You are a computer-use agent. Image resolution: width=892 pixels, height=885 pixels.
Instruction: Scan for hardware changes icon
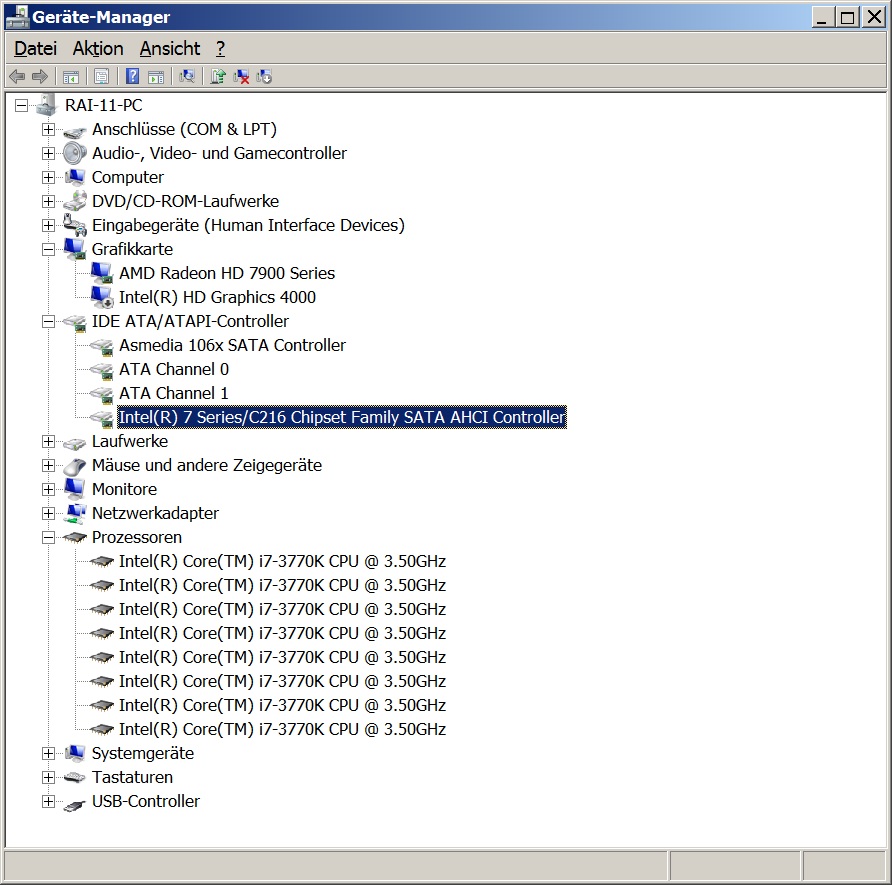(x=187, y=76)
